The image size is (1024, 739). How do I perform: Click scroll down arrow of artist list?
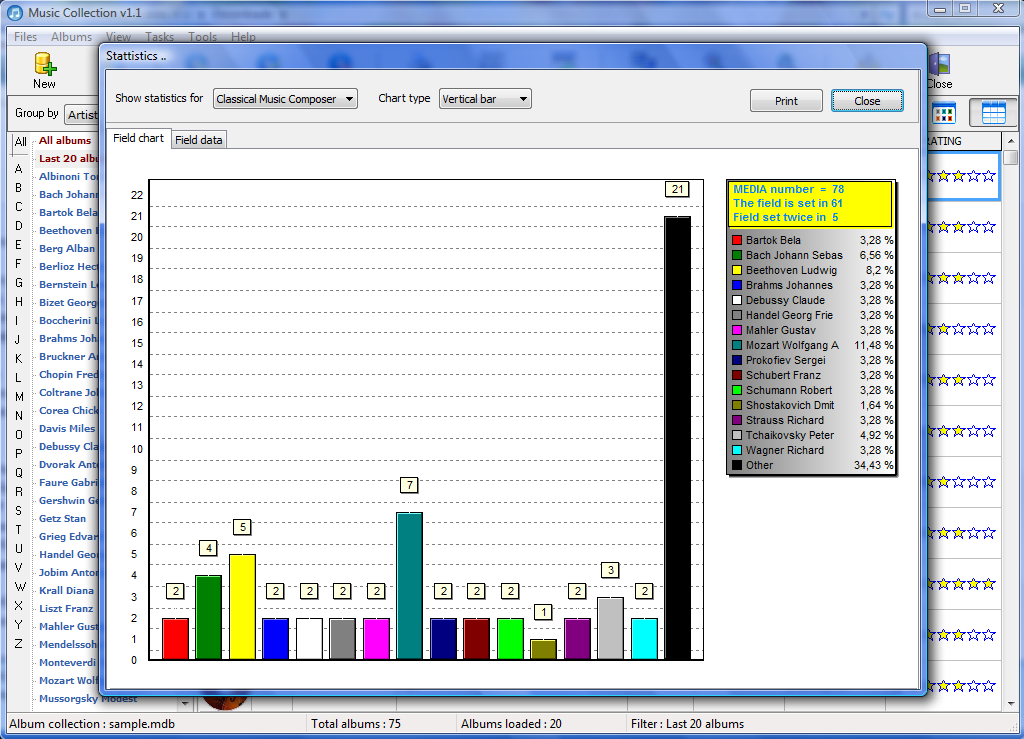(x=185, y=704)
